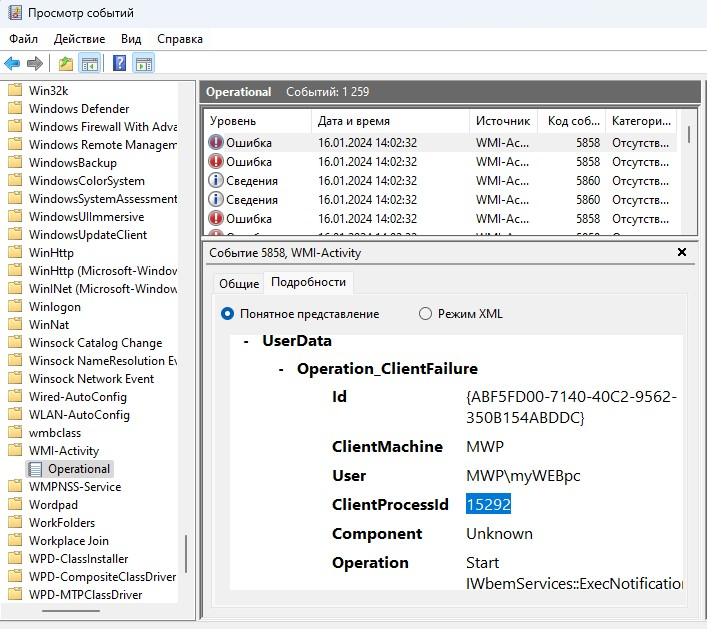Select the second Ошибка 5858 event row

pos(440,161)
